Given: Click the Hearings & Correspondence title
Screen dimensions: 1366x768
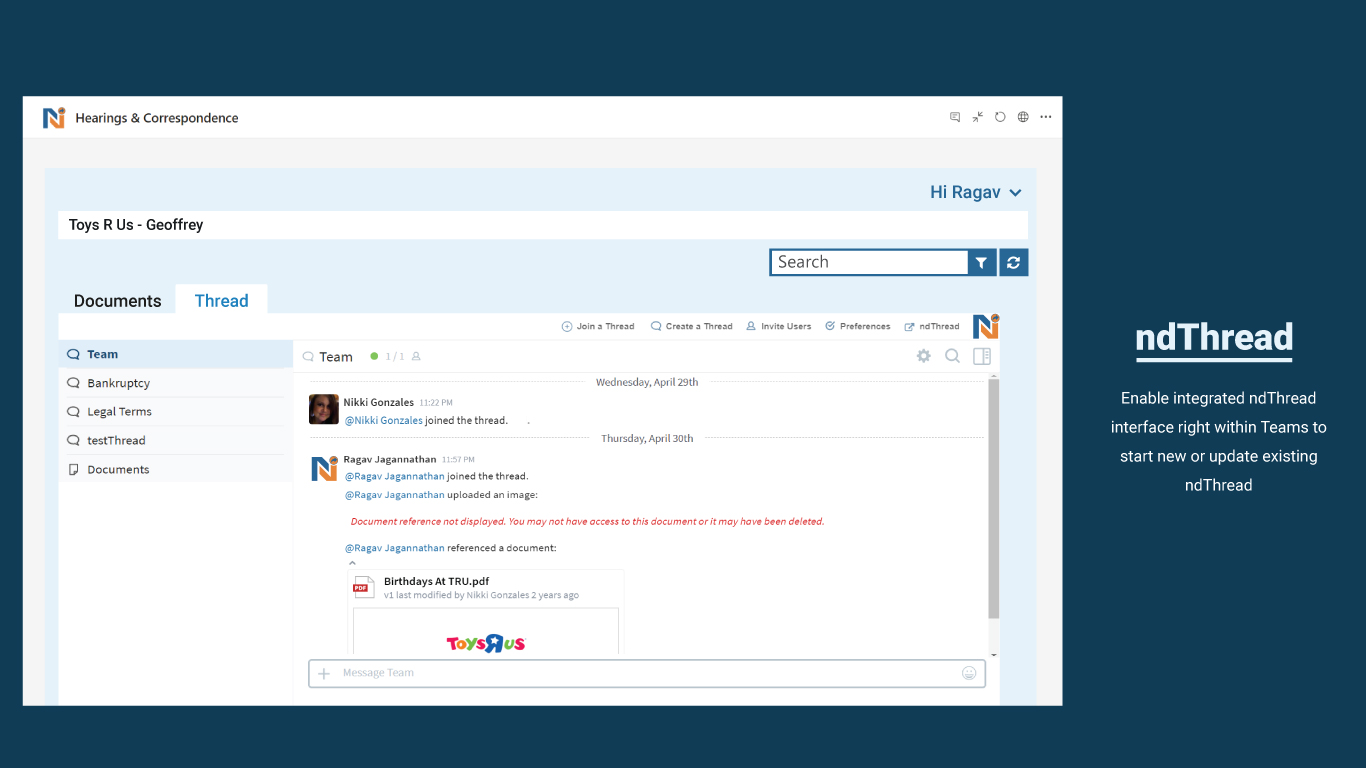Looking at the screenshot, I should pos(157,118).
